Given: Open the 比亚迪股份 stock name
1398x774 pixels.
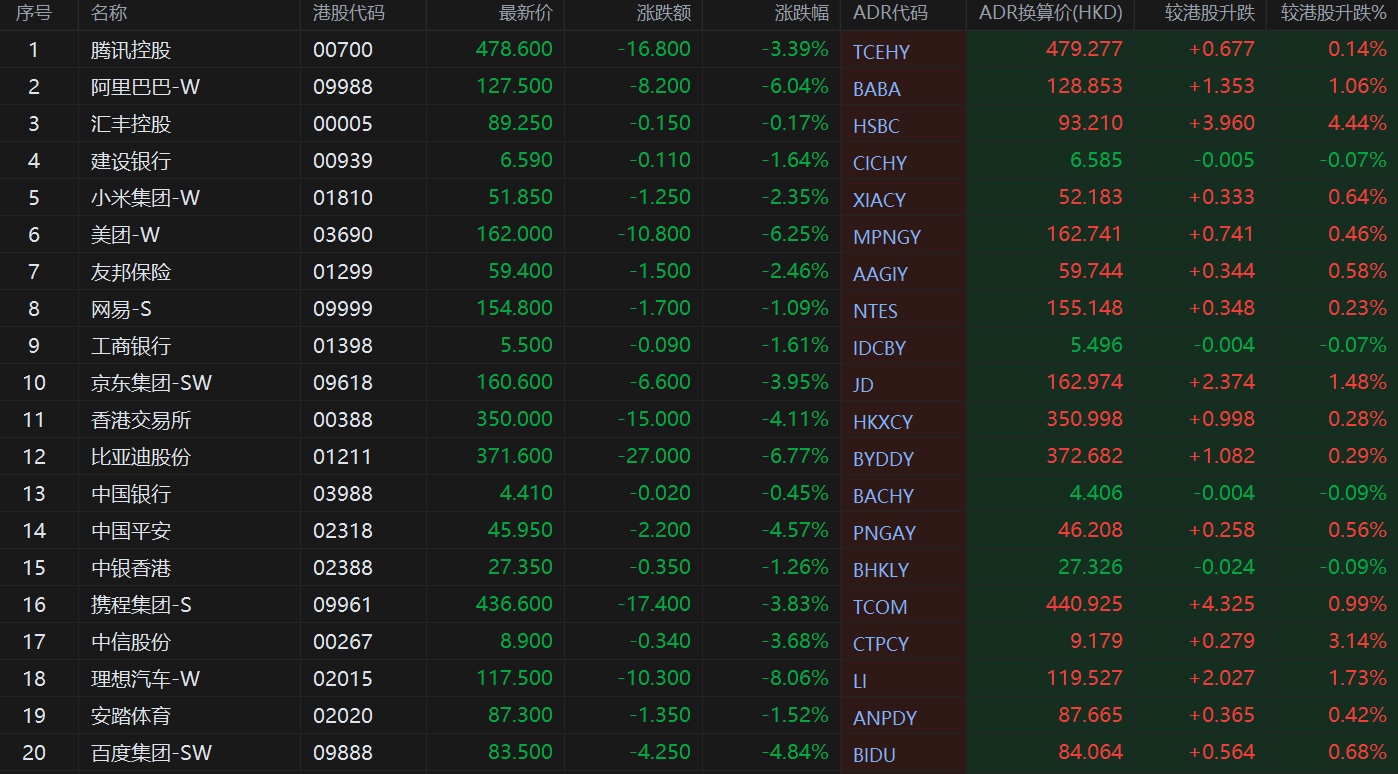Looking at the screenshot, I should coord(141,457).
